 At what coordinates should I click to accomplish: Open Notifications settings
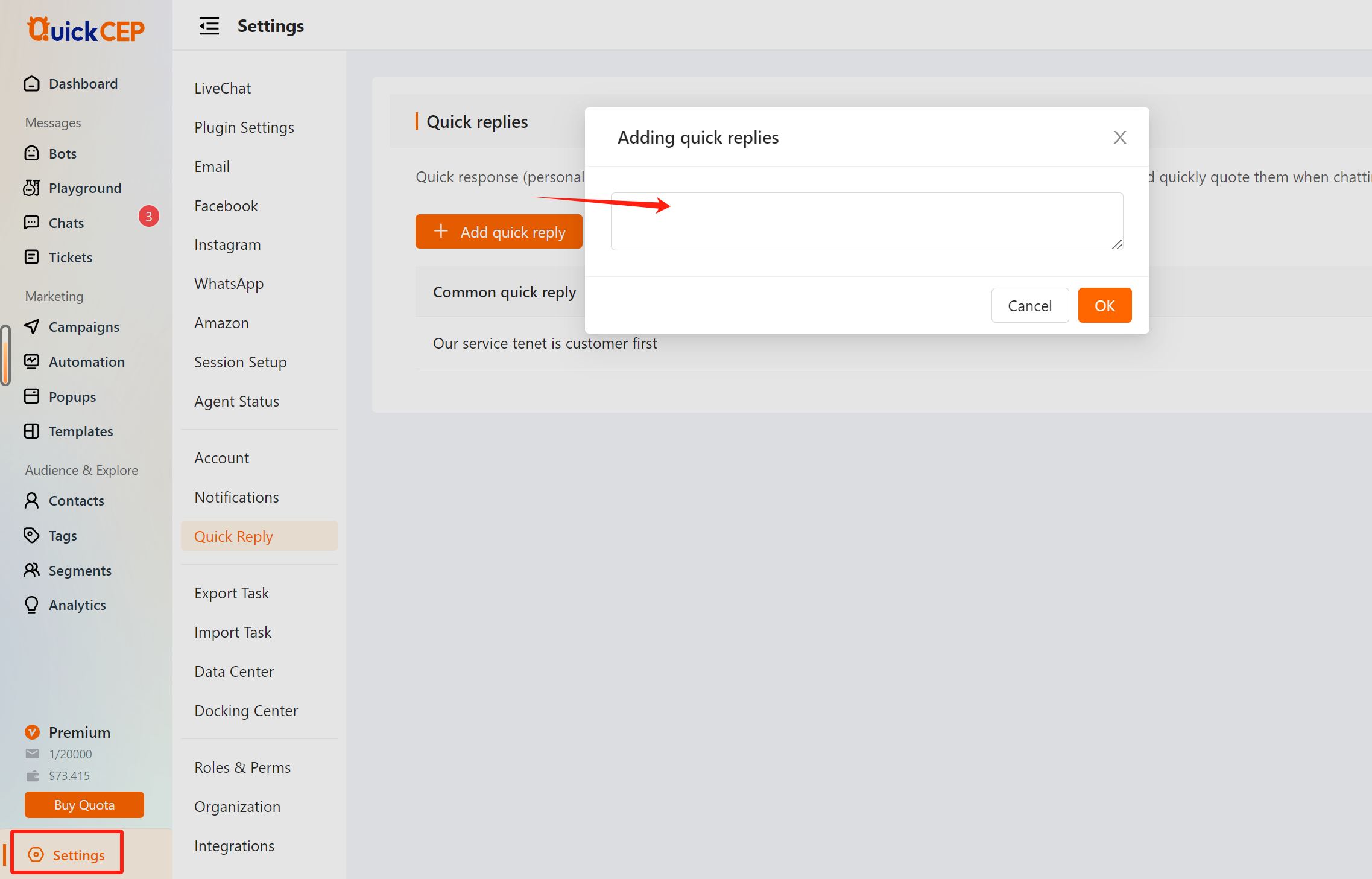coord(236,497)
